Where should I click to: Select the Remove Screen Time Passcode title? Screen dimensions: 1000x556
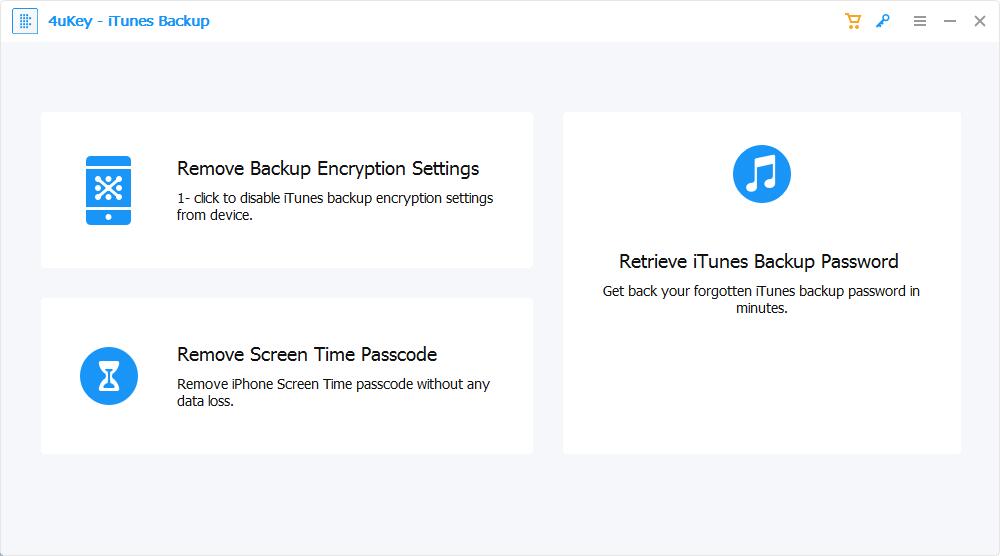tap(307, 354)
